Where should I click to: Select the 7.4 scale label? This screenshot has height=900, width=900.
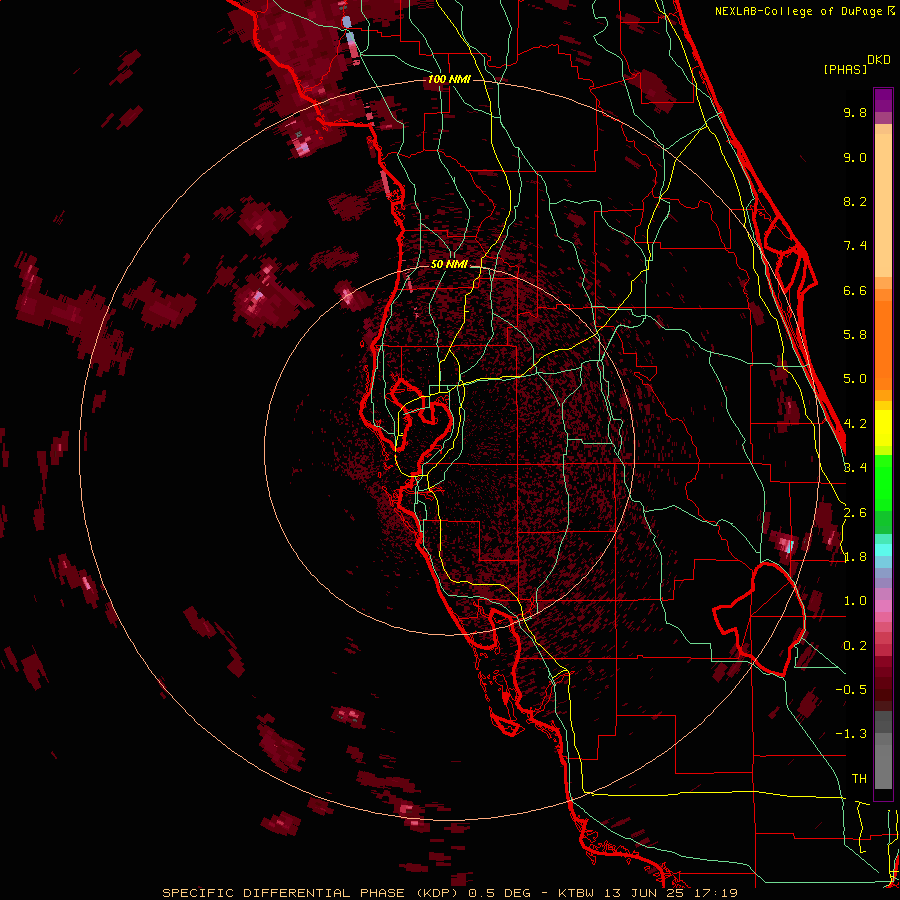855,246
